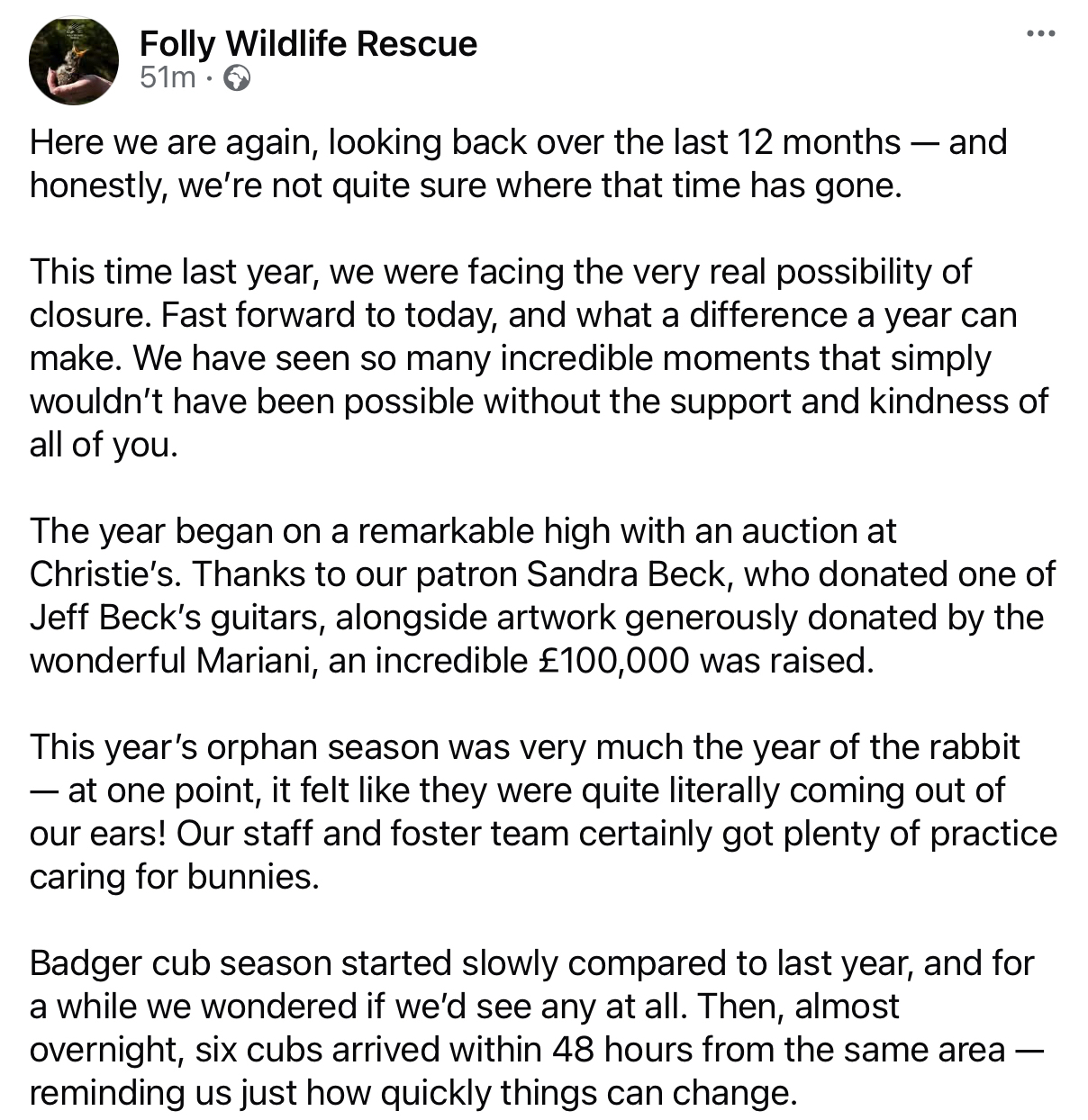The height and width of the screenshot is (1120, 1088).
Task: Click the phrase "12 months" in the first line
Action: 819,142
